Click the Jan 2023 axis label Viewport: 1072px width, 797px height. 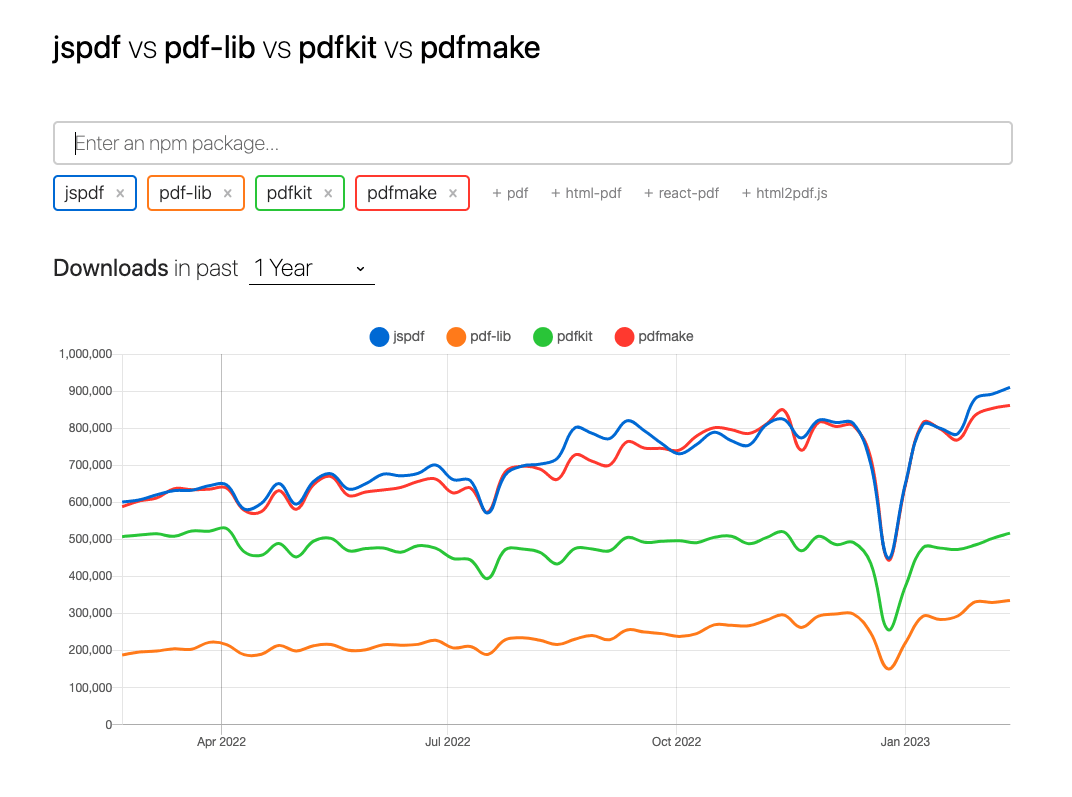[x=905, y=742]
